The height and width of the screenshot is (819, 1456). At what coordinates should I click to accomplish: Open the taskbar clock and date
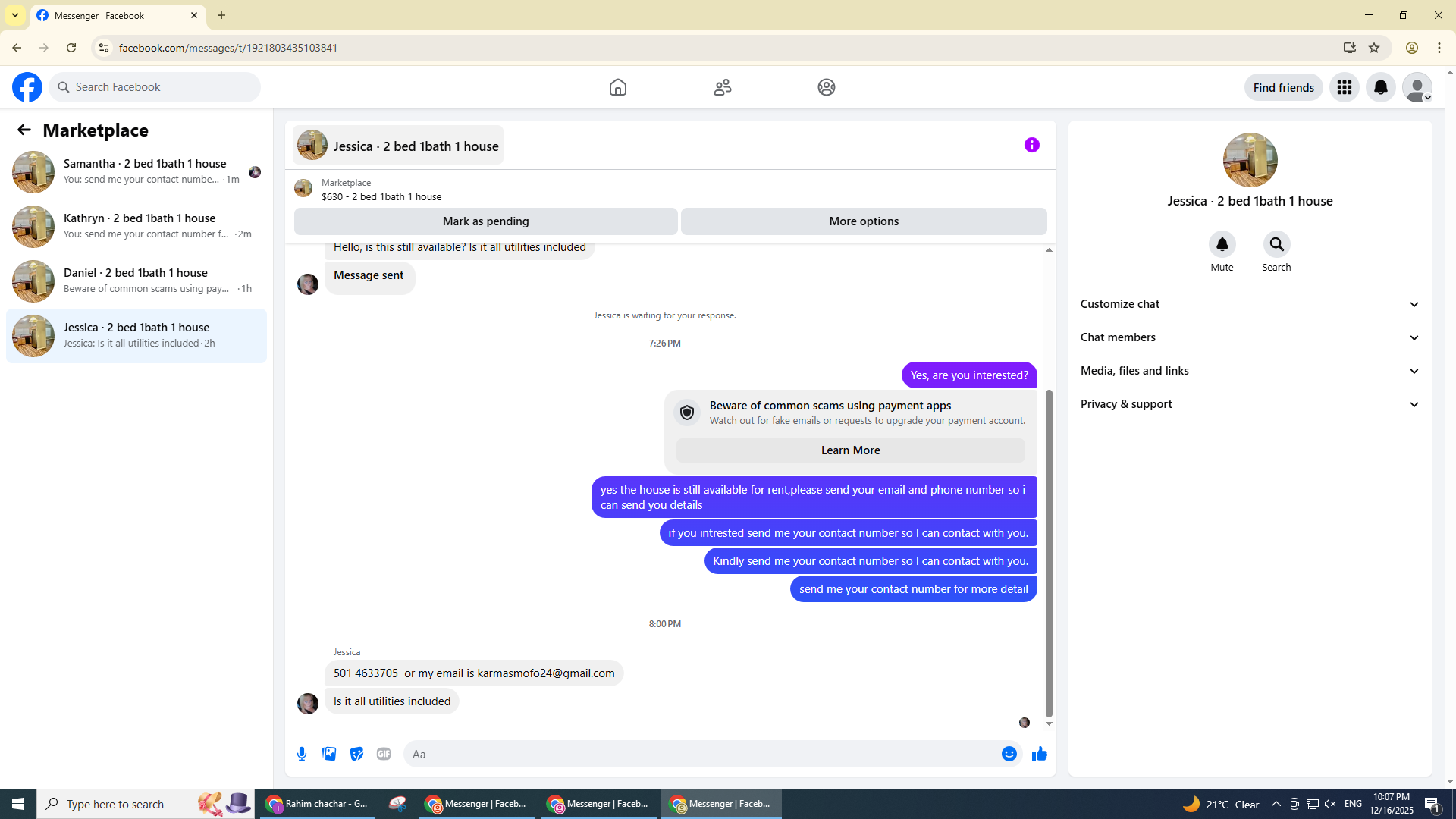pos(1392,804)
